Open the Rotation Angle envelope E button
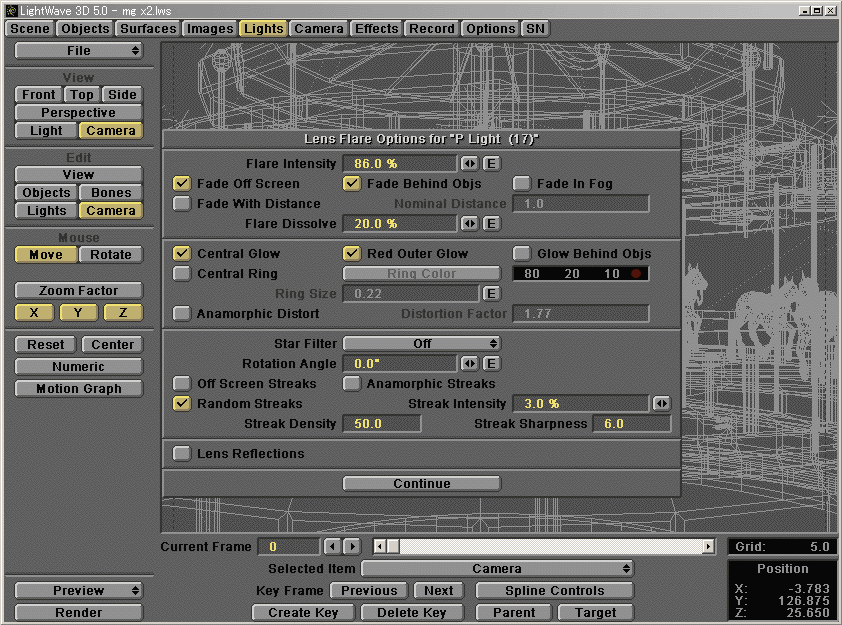The image size is (842, 625). (x=491, y=363)
